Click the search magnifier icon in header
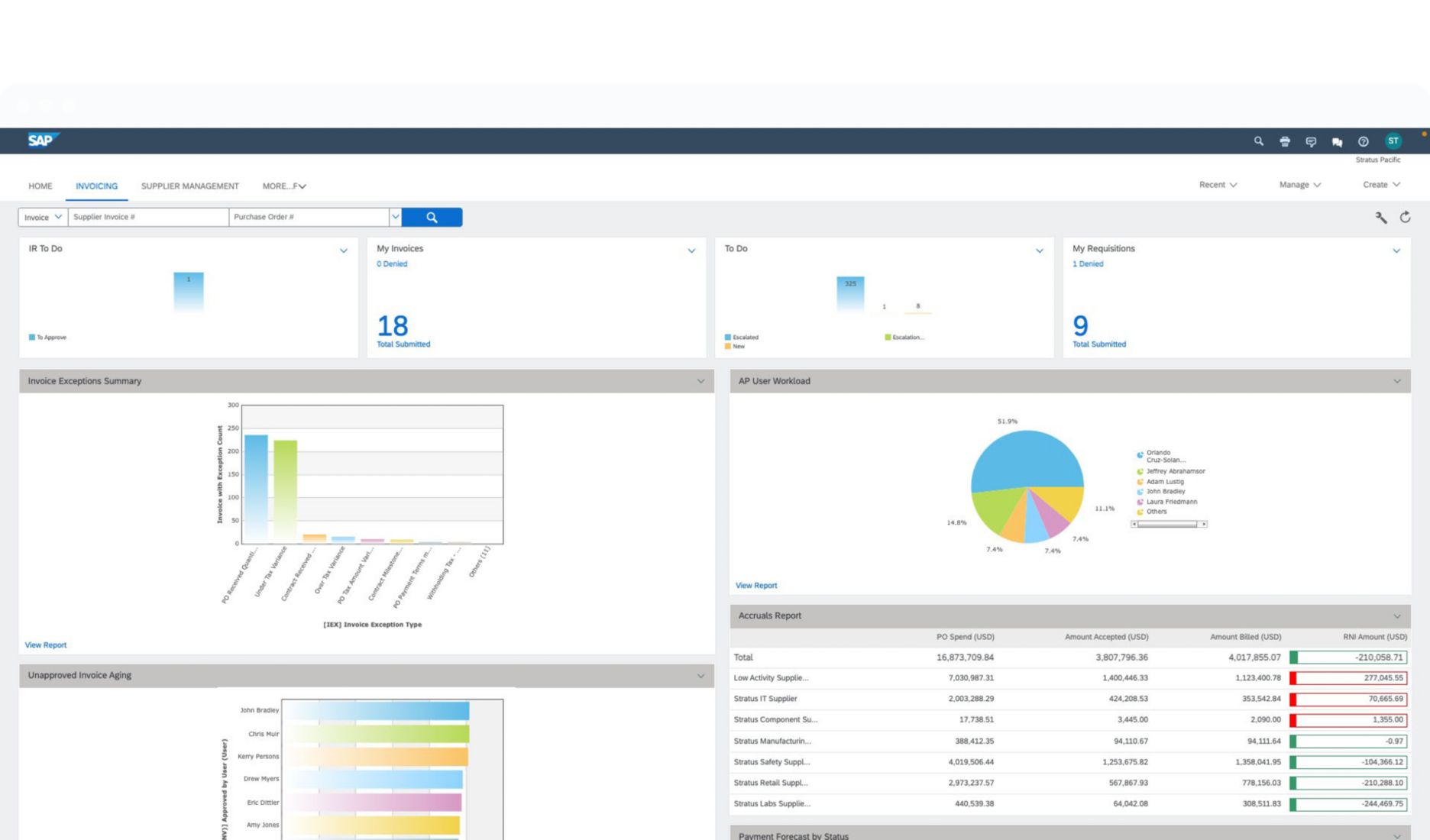1430x840 pixels. [1258, 141]
